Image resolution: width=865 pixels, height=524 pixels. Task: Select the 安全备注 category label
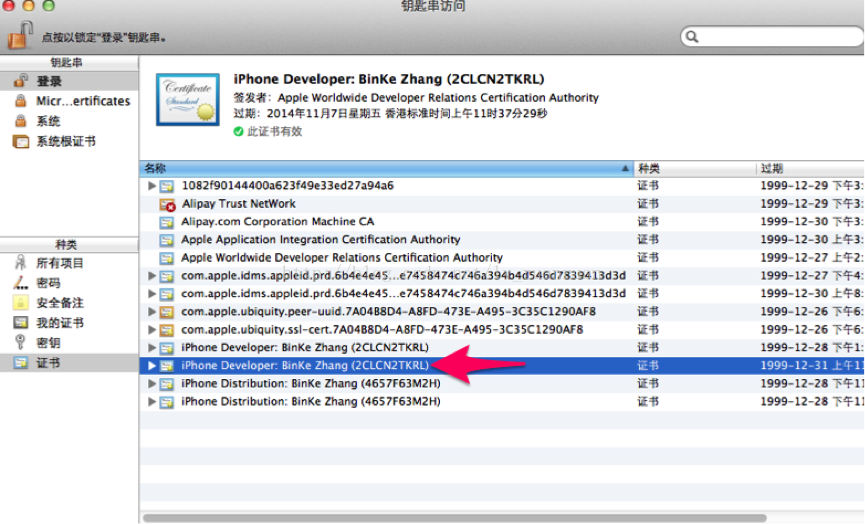(60, 303)
